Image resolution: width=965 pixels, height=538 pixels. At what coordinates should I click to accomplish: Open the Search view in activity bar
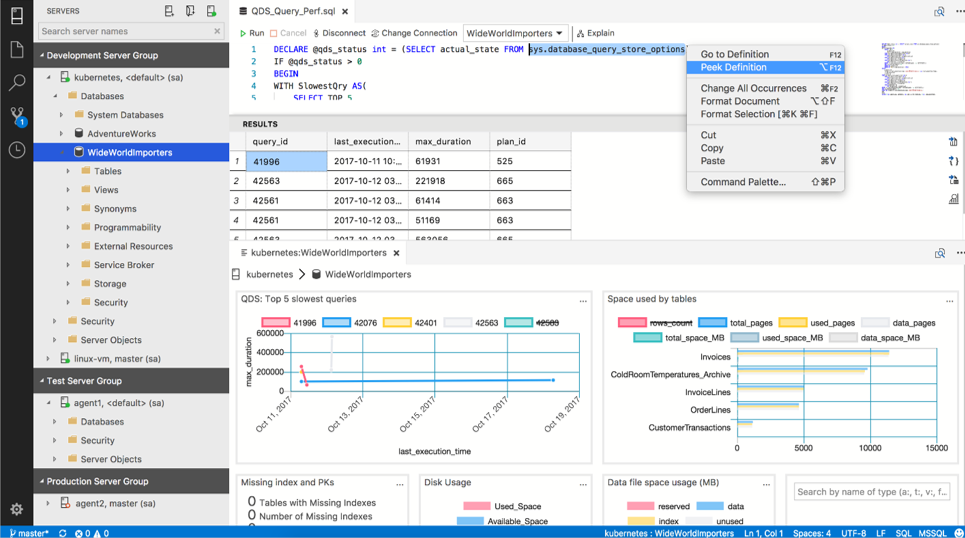coord(17,82)
